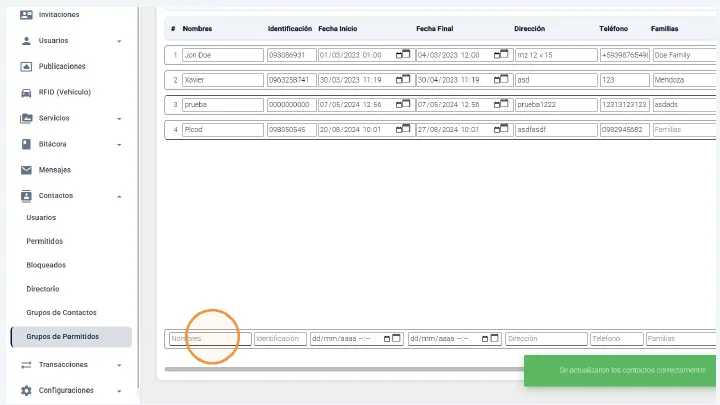Click the horizontal table scrollbar
This screenshot has height=405, width=720.
pyautogui.click(x=344, y=369)
